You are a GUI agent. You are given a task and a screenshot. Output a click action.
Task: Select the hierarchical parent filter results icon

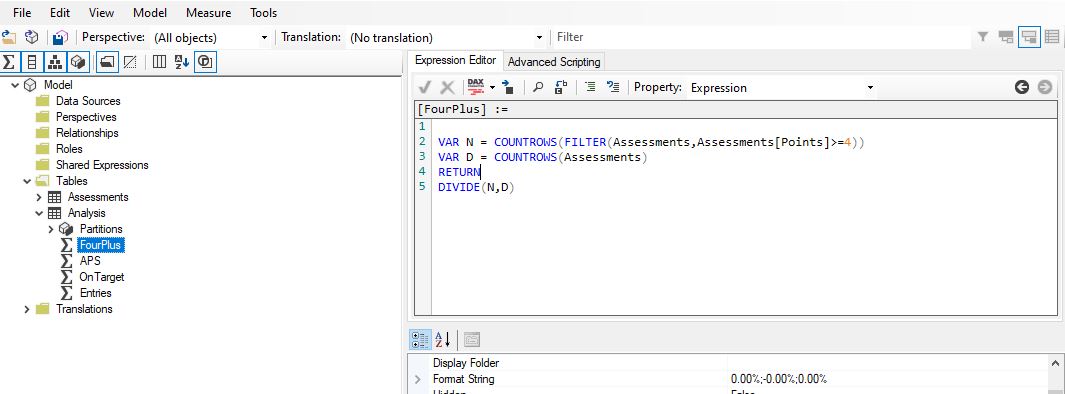pyautogui.click(x=1006, y=37)
